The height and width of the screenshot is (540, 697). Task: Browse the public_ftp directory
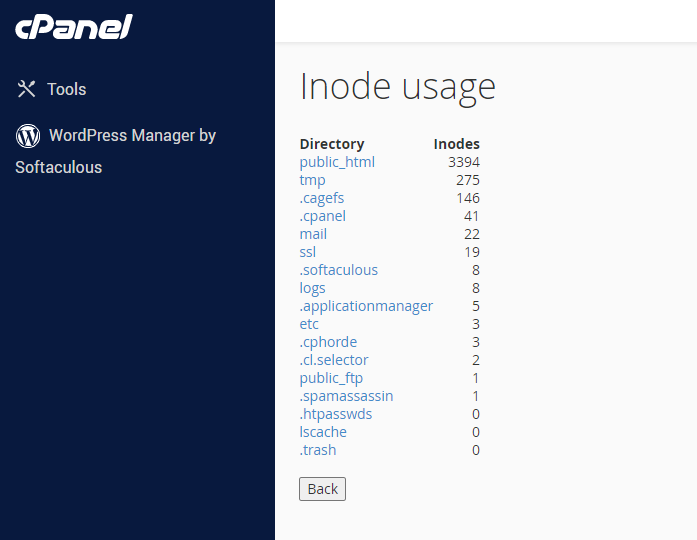(331, 378)
